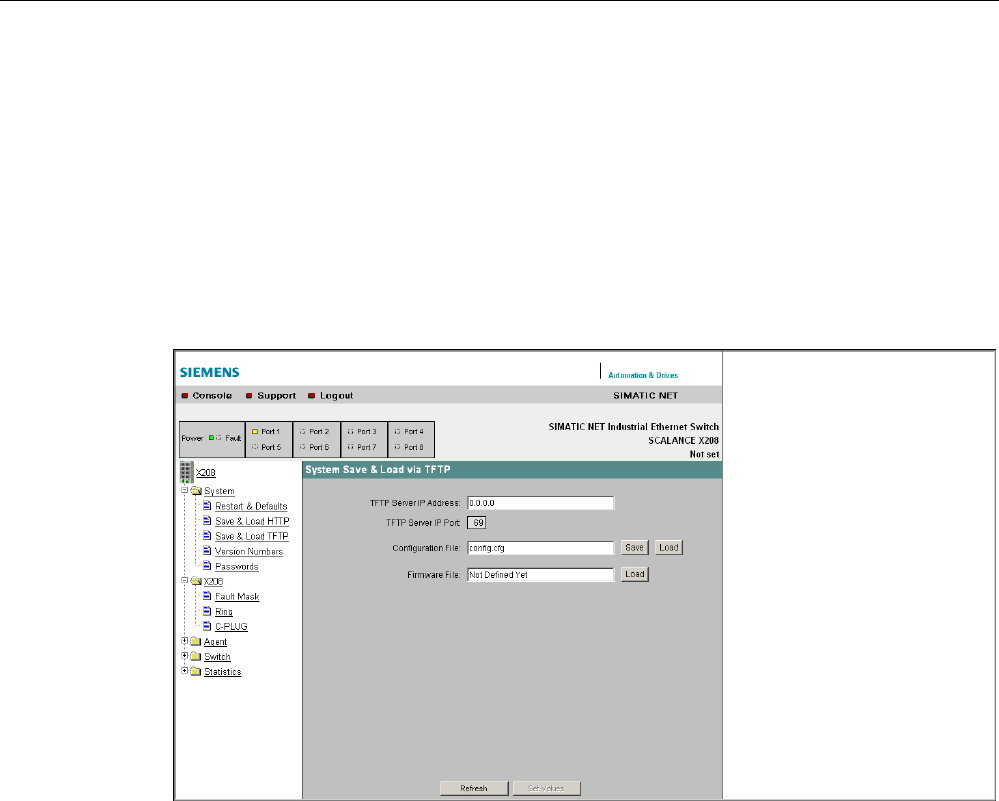Click the X208 device rack icon

point(186,473)
